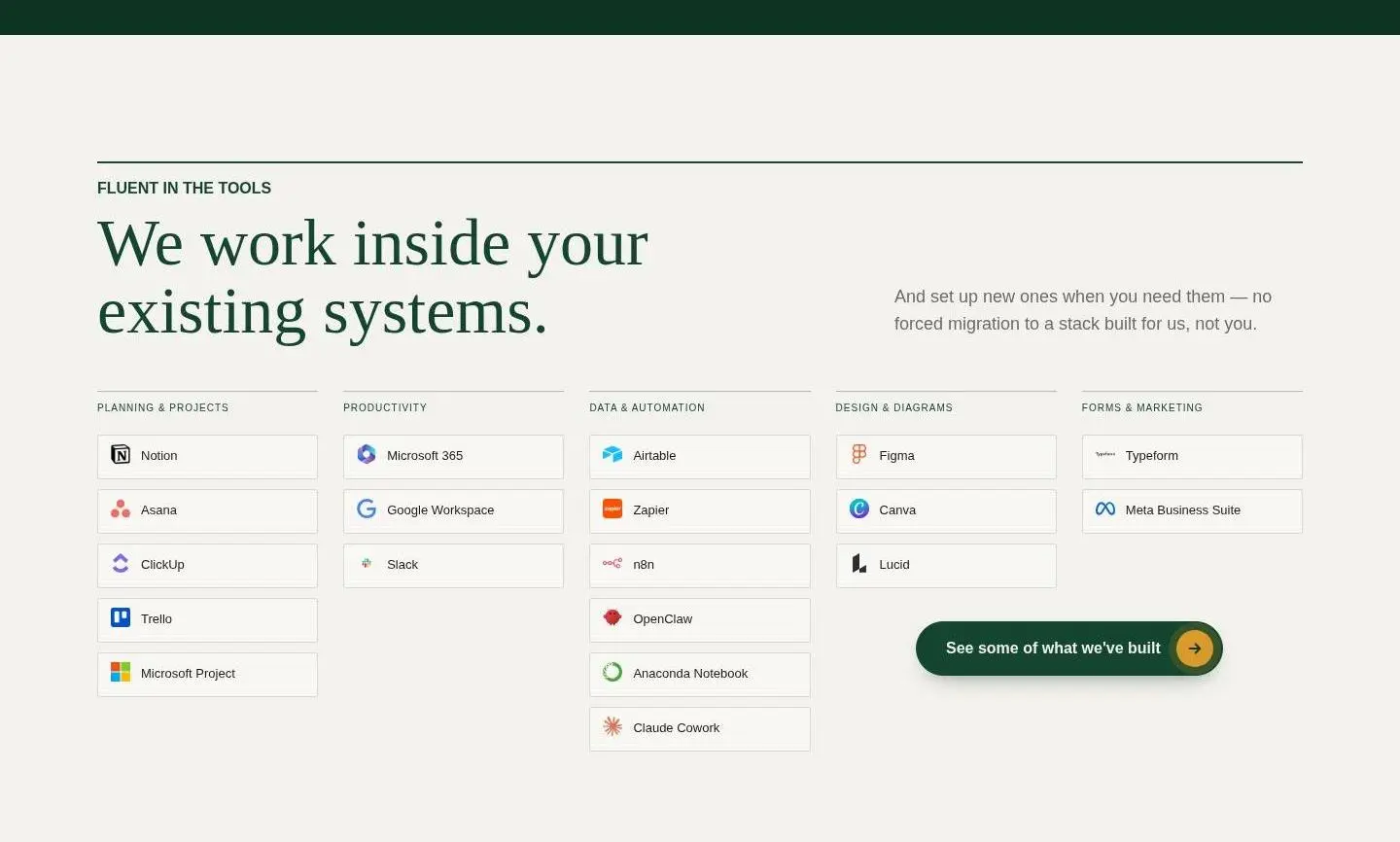The width and height of the screenshot is (1400, 842).
Task: Select the ClickUp logo icon
Action: click(x=121, y=563)
